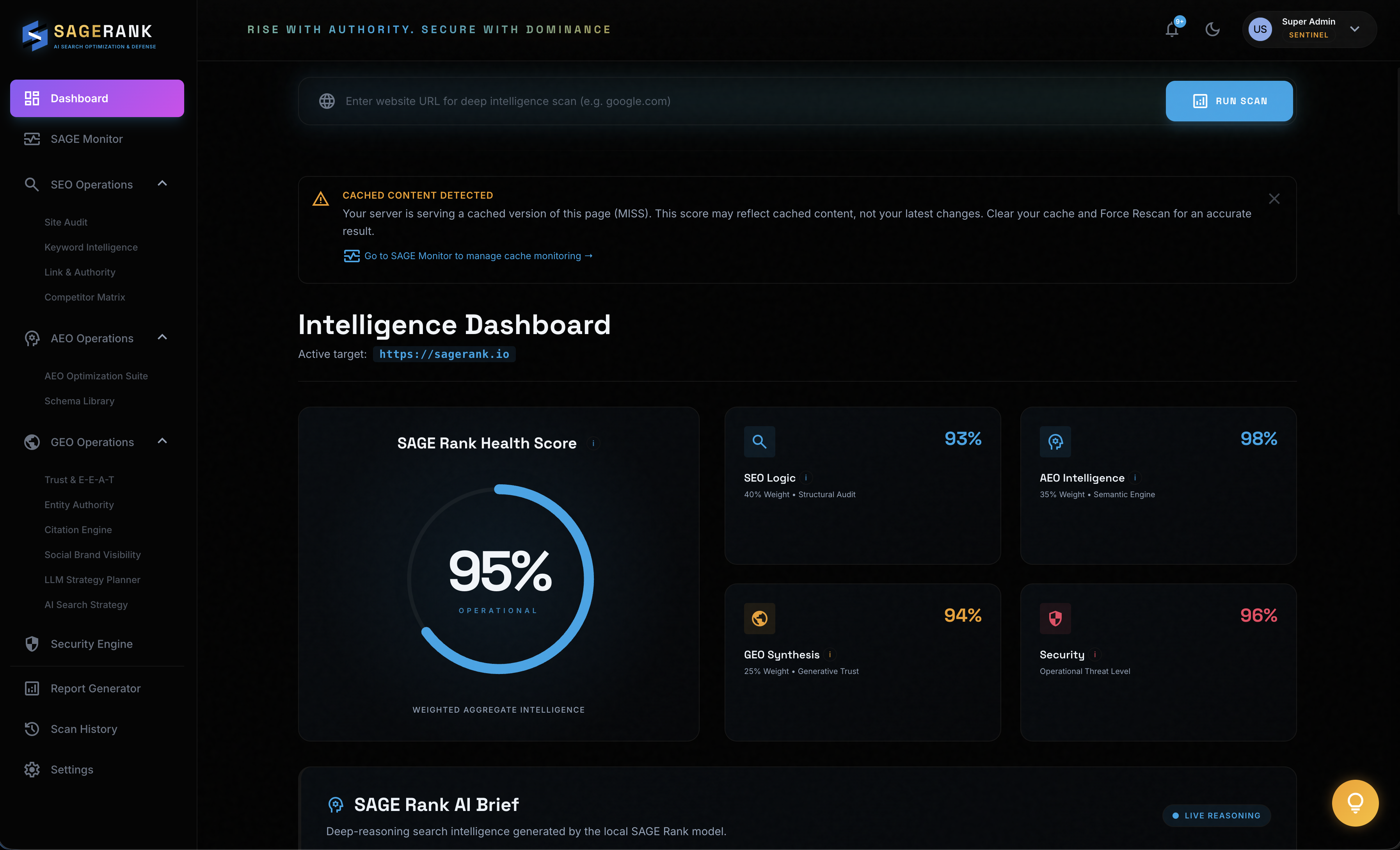Click the GEO Synthesis card globe icon
Image resolution: width=1400 pixels, height=850 pixels.
760,618
